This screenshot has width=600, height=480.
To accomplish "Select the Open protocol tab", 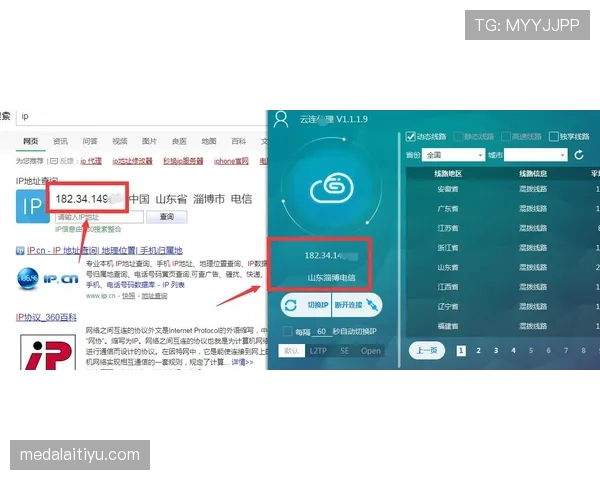I will (x=371, y=351).
